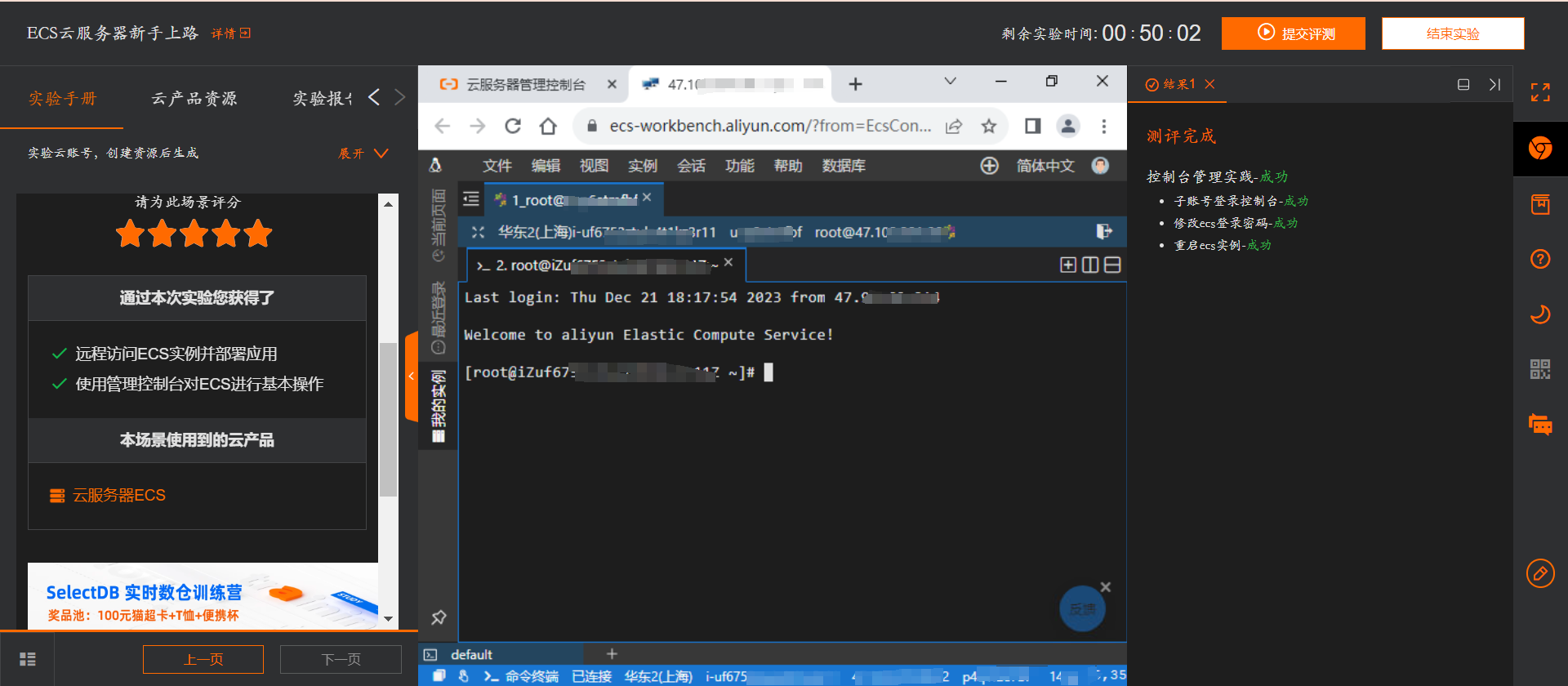Show next manual tab with right chevron

(x=399, y=98)
